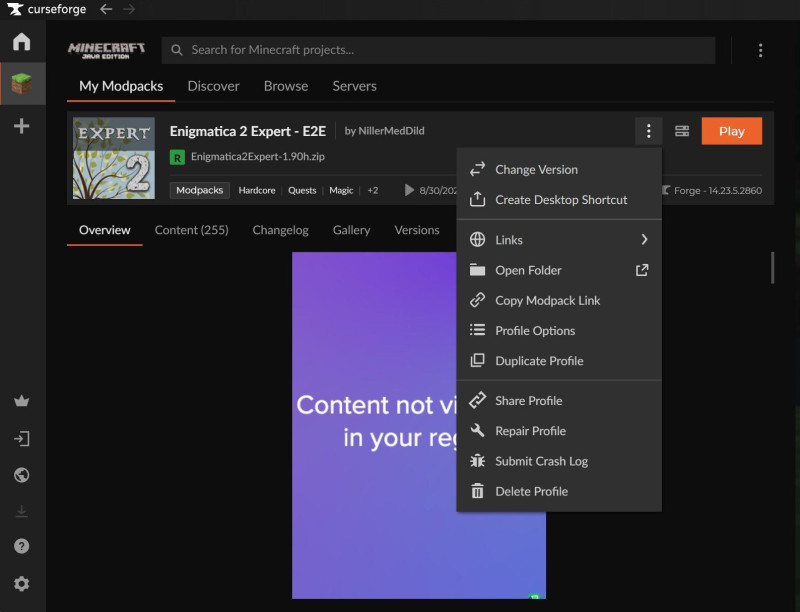This screenshot has width=800, height=612.
Task: Click the server hosting icon beside Play
Action: [x=682, y=131]
